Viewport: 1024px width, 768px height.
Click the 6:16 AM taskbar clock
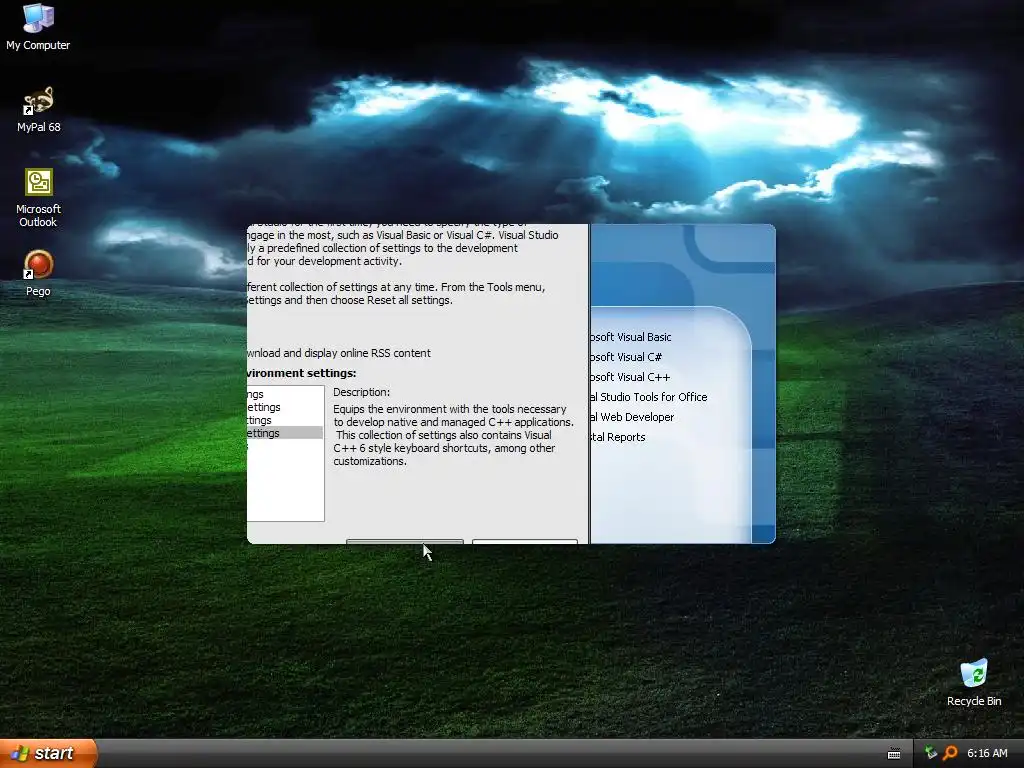coord(987,753)
